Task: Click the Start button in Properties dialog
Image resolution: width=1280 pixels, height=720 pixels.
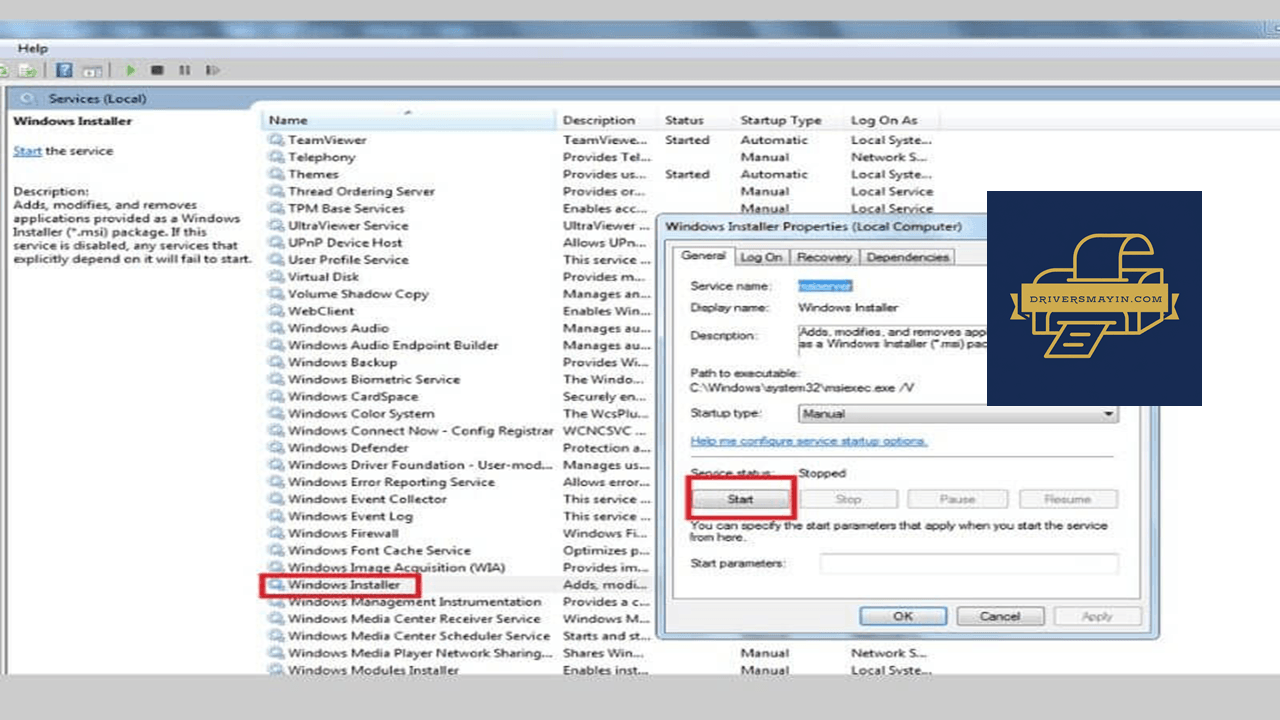Action: coord(740,498)
